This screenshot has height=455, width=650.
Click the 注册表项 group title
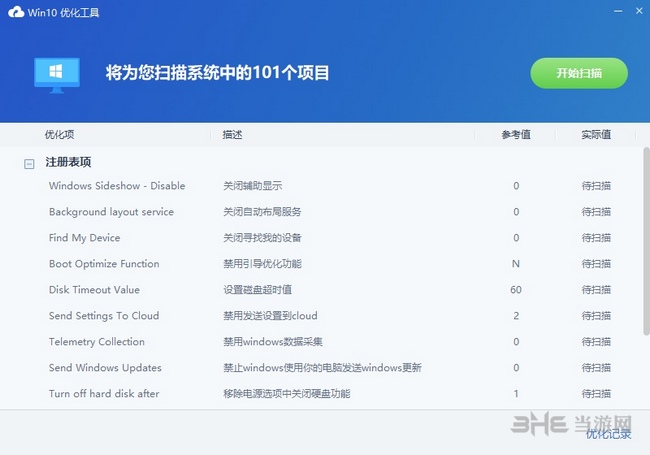tap(68, 162)
